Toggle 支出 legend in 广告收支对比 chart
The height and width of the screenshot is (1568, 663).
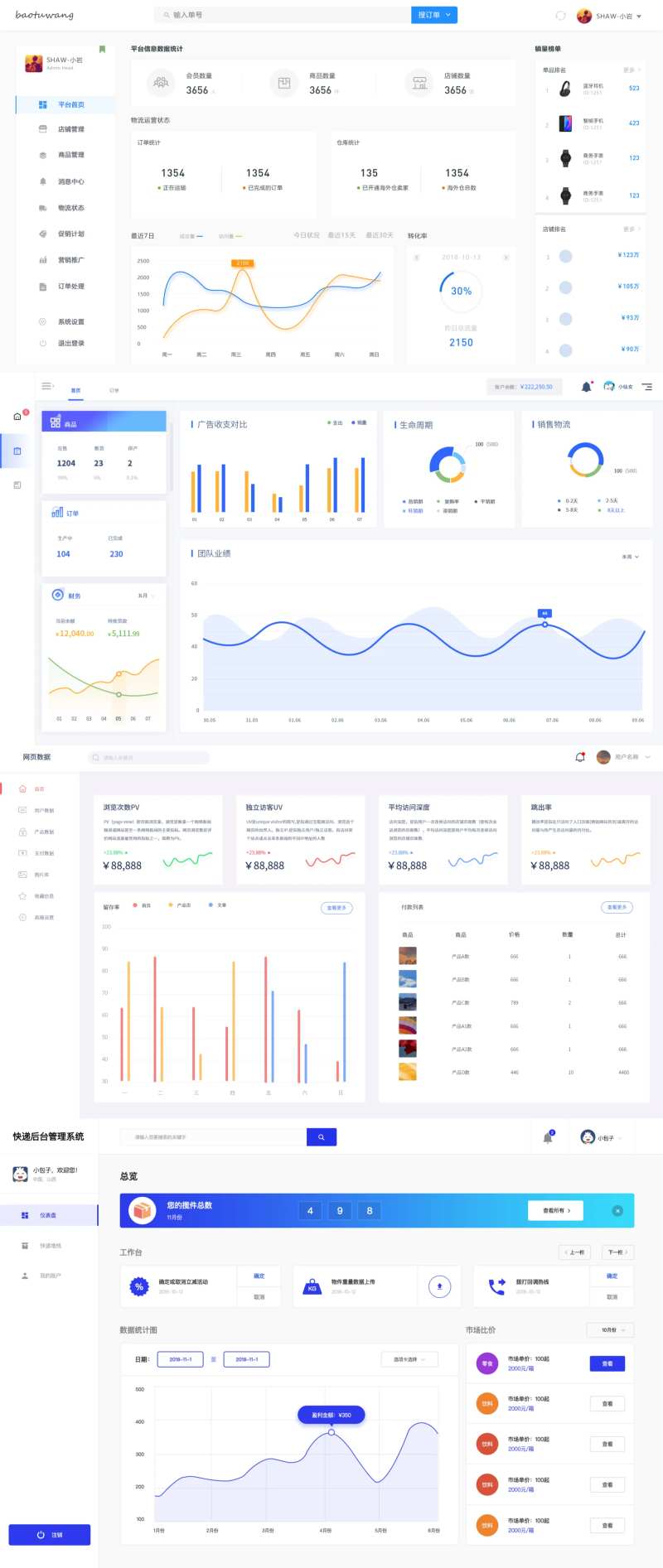click(x=334, y=422)
